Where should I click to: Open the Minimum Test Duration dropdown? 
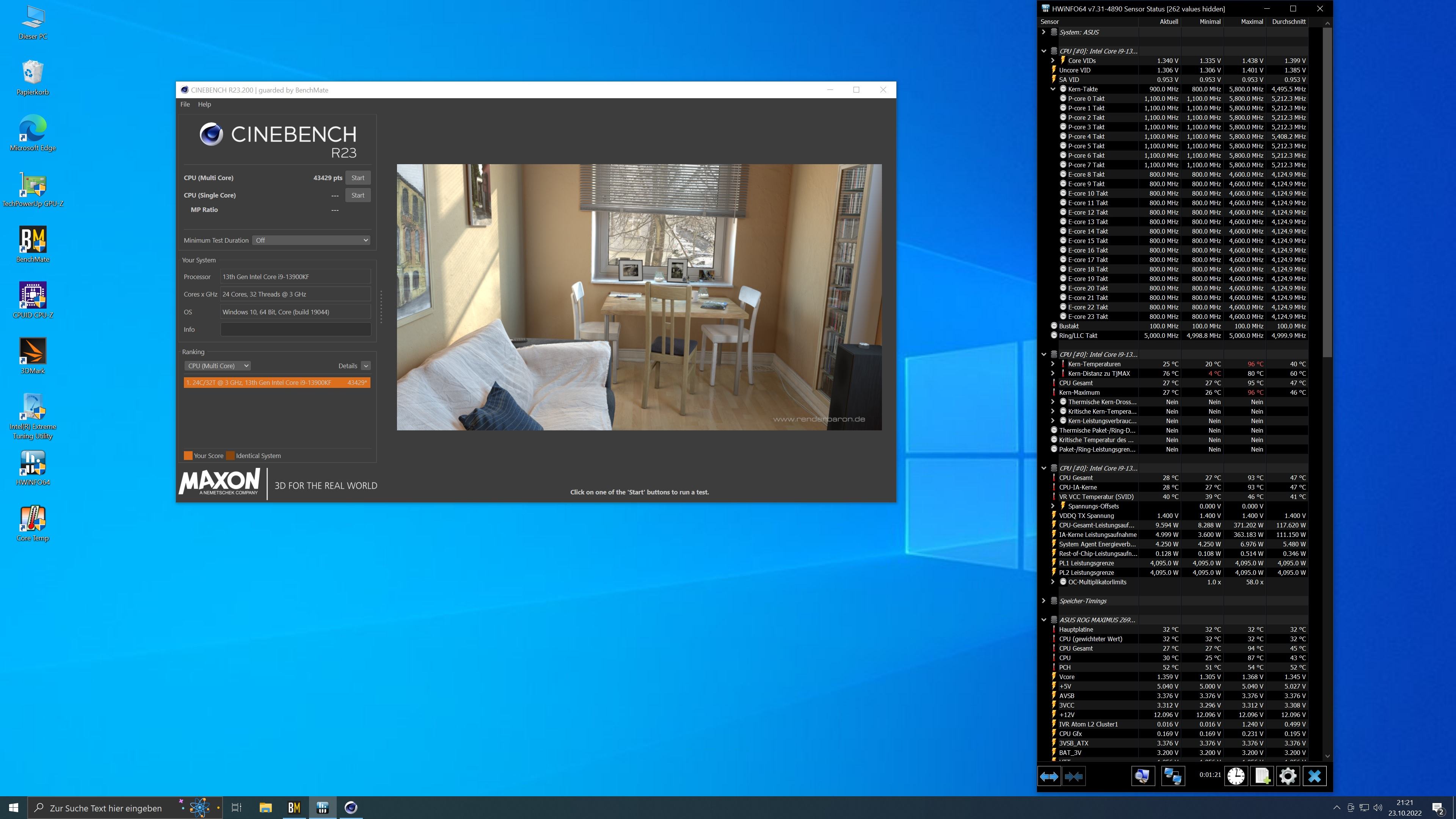click(311, 240)
